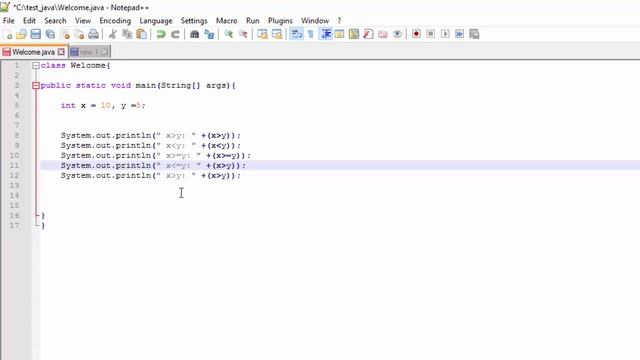Viewport: 640px width, 360px height.
Task: Toggle Show All Characters pilcrow icon
Action: (x=311, y=34)
